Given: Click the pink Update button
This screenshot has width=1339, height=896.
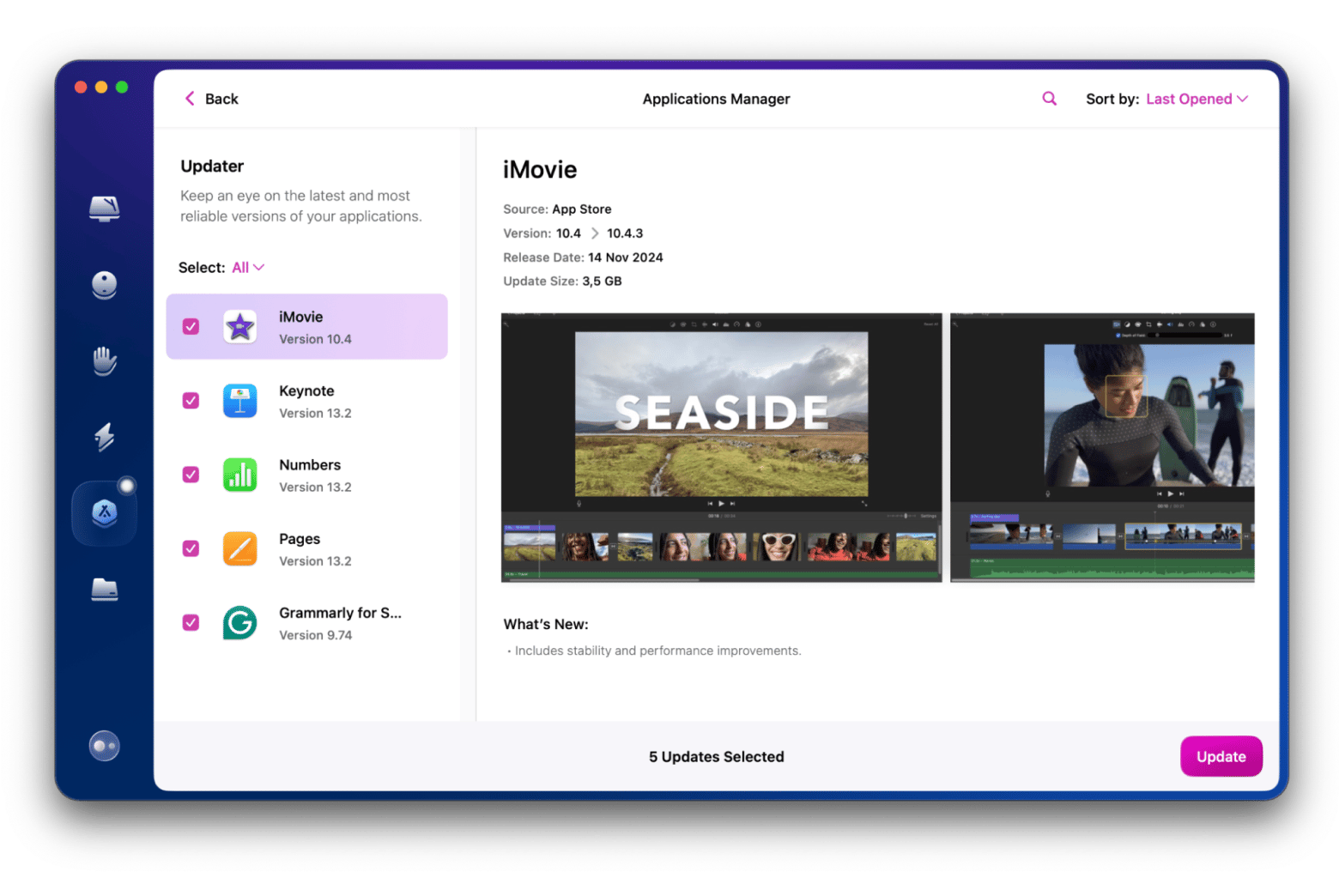Looking at the screenshot, I should pos(1221,756).
